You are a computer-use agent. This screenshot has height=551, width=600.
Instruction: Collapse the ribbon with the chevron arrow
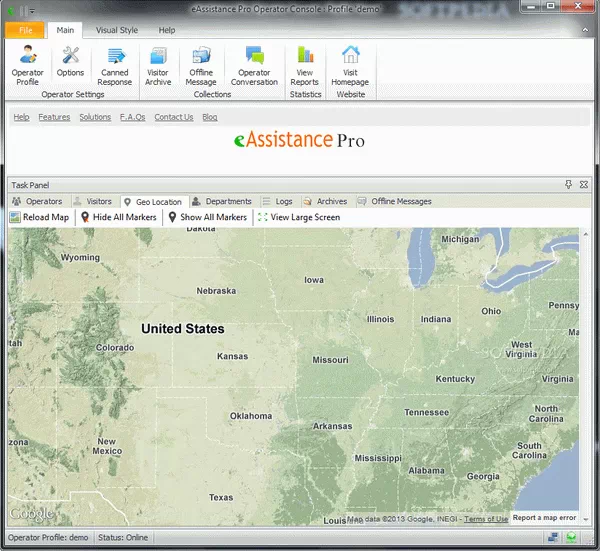[x=585, y=30]
